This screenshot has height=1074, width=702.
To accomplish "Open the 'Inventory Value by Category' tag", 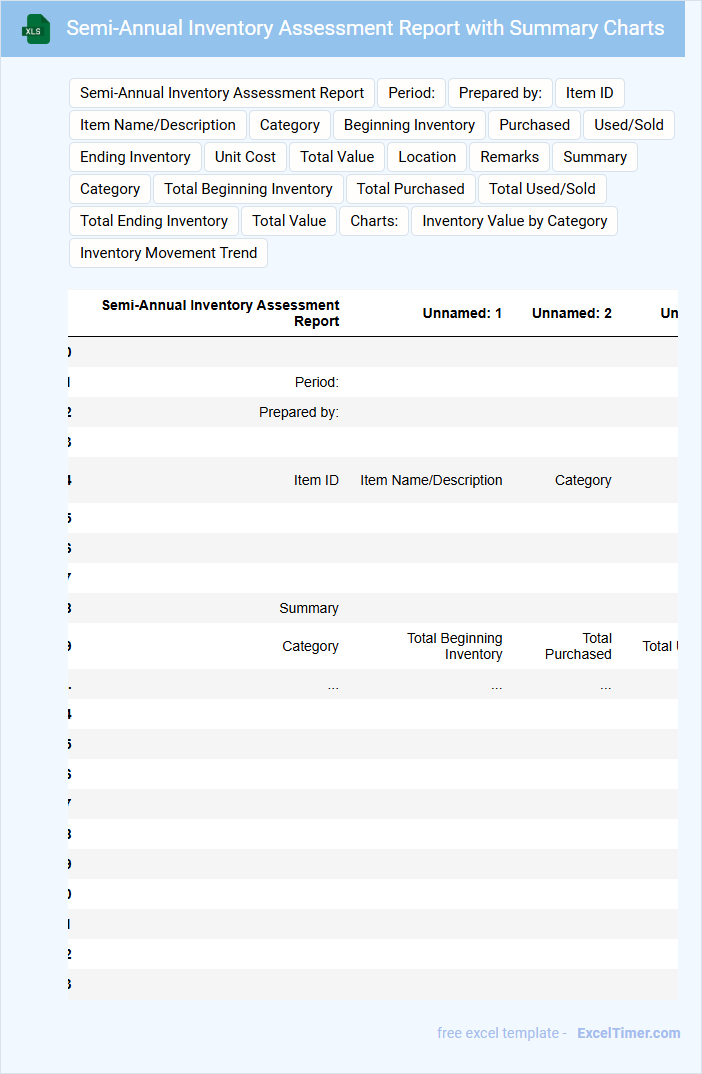I will click(x=514, y=221).
